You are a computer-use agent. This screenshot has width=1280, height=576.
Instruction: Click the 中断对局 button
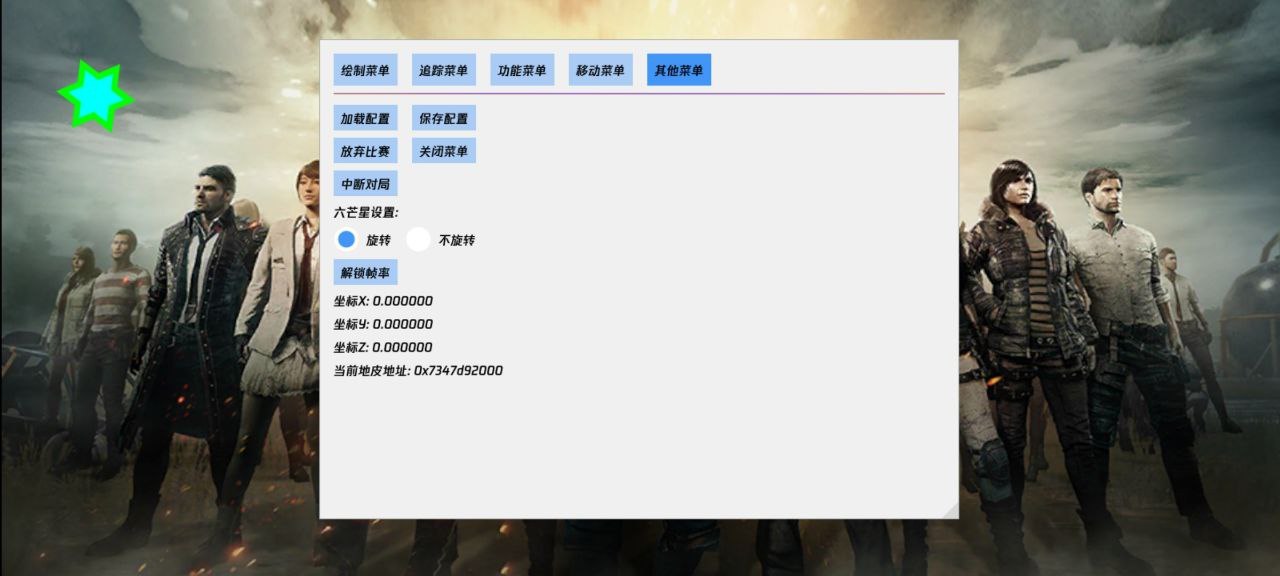[x=365, y=184]
